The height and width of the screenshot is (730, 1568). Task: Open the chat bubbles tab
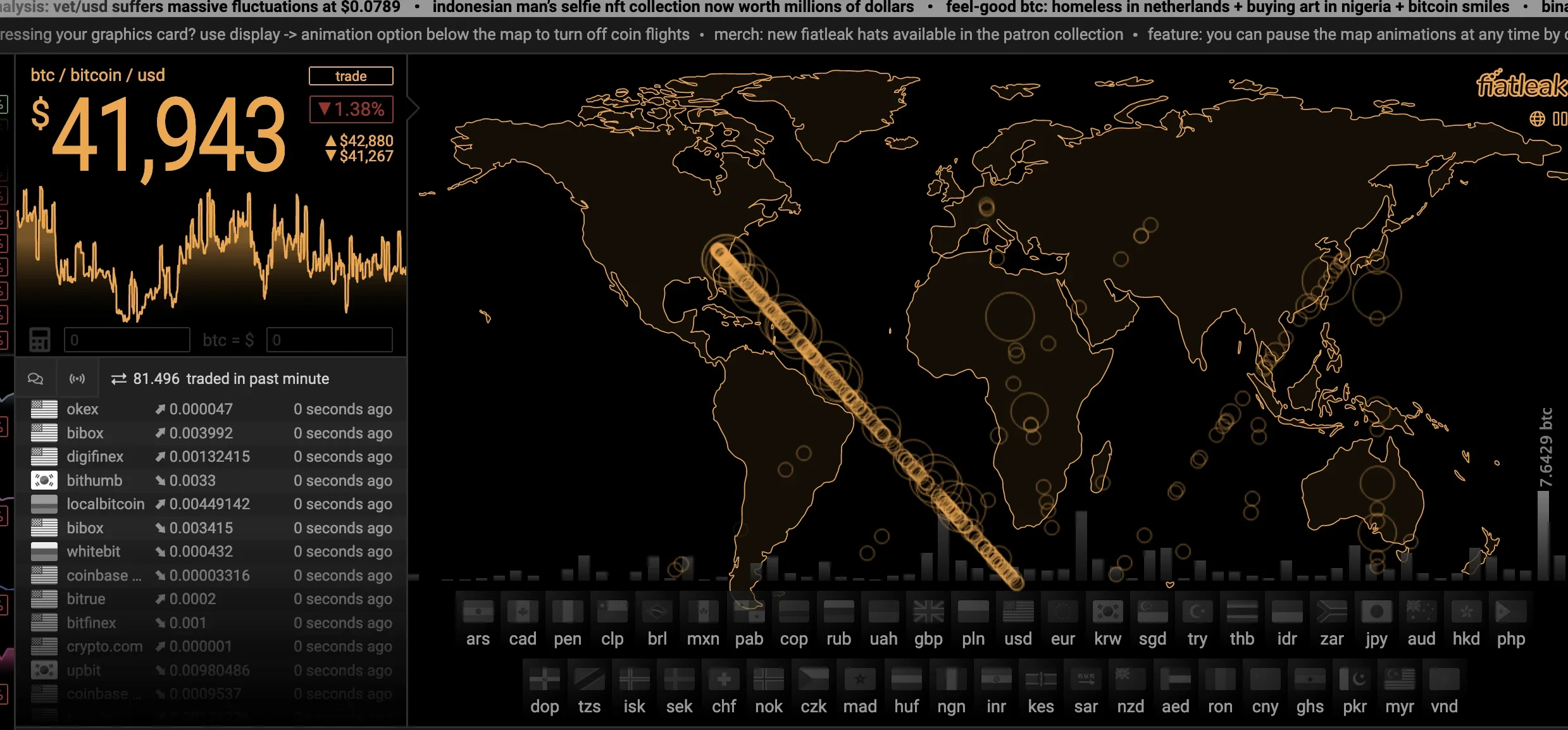coord(35,378)
